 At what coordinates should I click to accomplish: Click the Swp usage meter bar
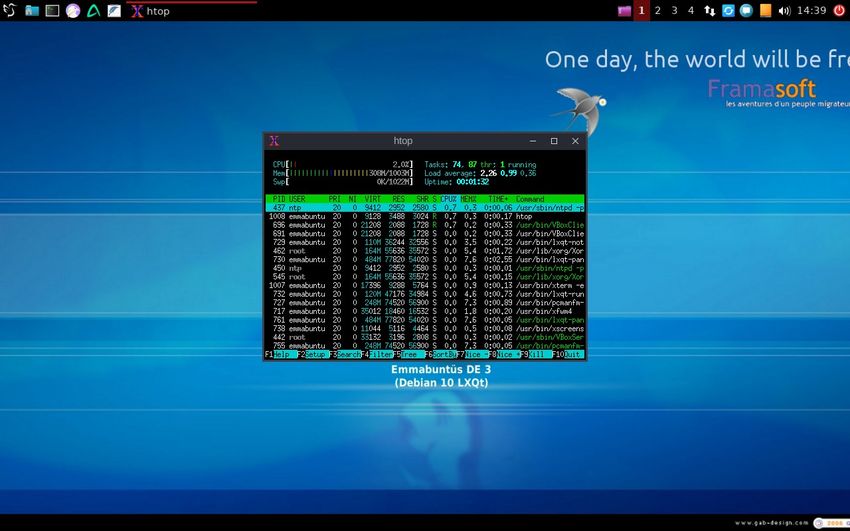coord(343,182)
